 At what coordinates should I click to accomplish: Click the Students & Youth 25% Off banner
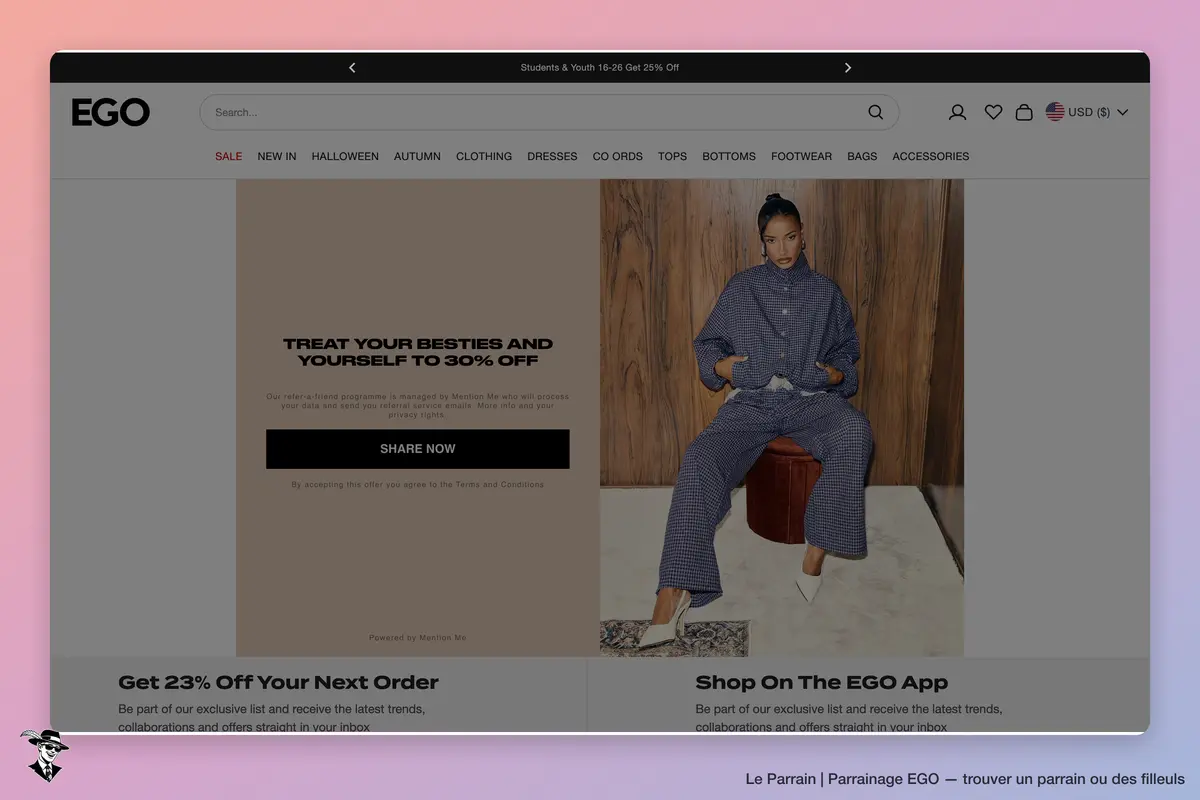click(x=600, y=68)
